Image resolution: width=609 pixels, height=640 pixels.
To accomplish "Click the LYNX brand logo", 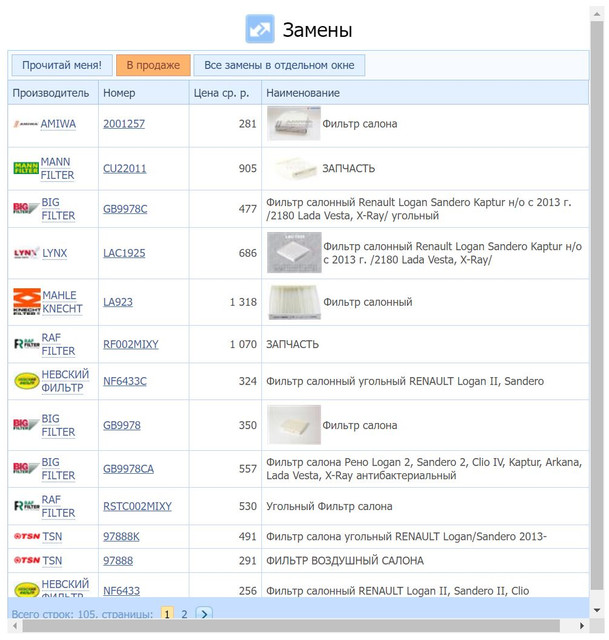I will click(x=27, y=253).
